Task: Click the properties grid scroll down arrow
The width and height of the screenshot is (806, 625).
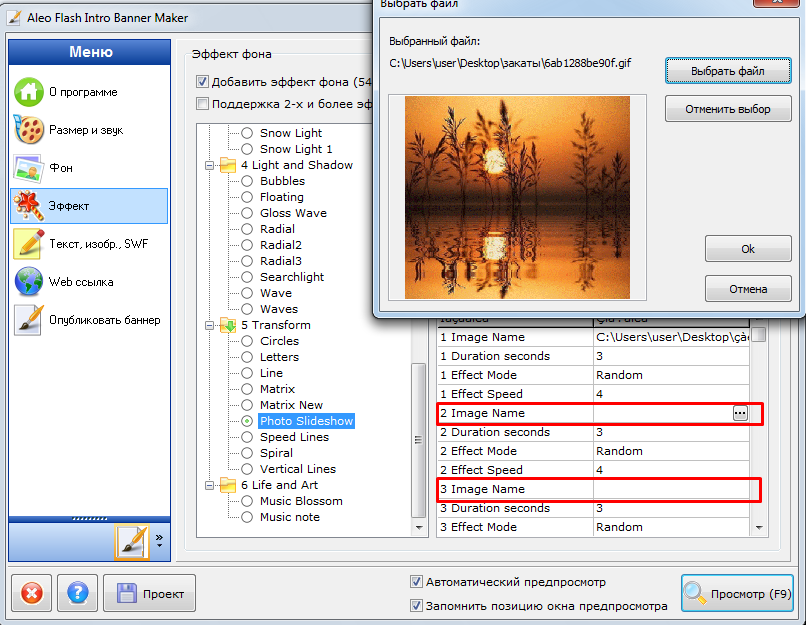Action: [759, 528]
